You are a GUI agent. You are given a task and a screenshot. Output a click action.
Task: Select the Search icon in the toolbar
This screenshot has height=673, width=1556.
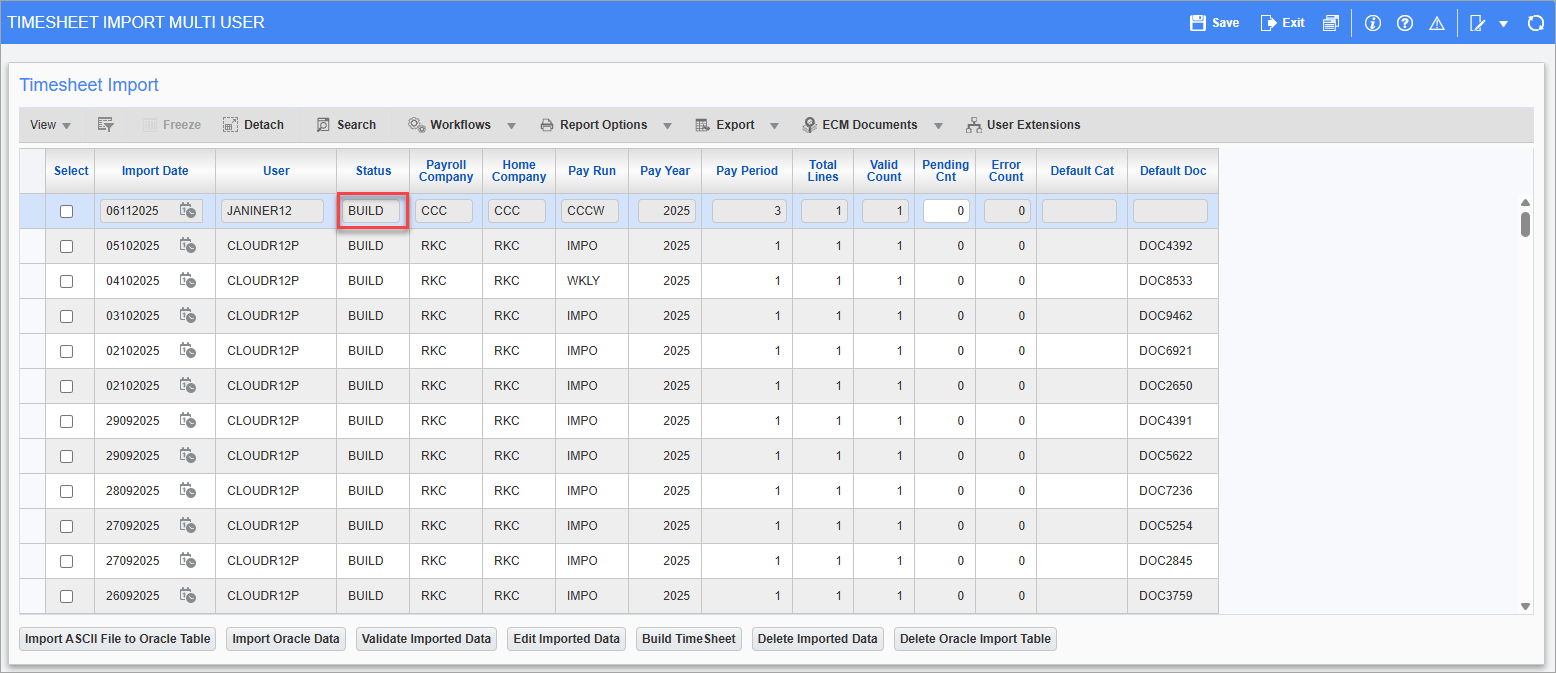pos(323,124)
